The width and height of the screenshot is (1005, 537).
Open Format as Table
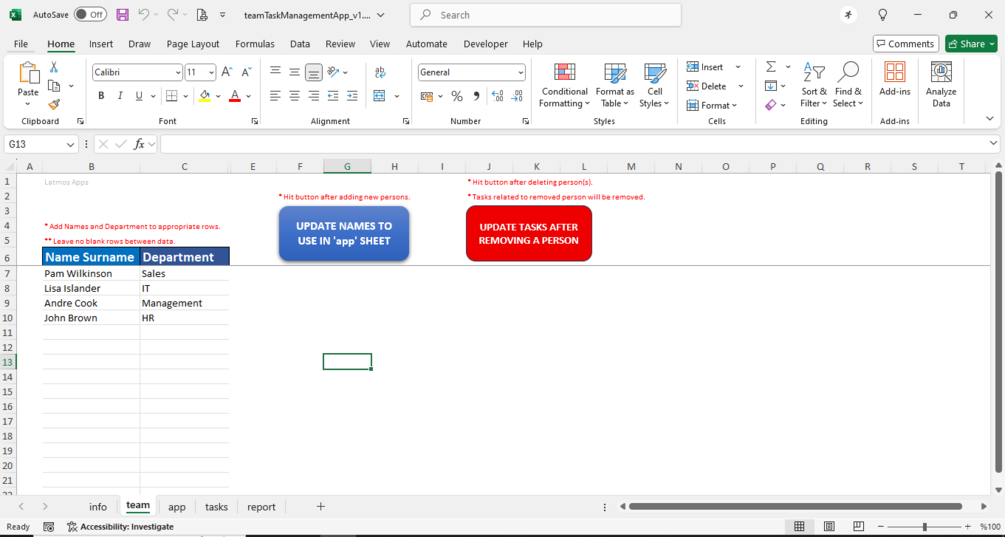pyautogui.click(x=615, y=85)
